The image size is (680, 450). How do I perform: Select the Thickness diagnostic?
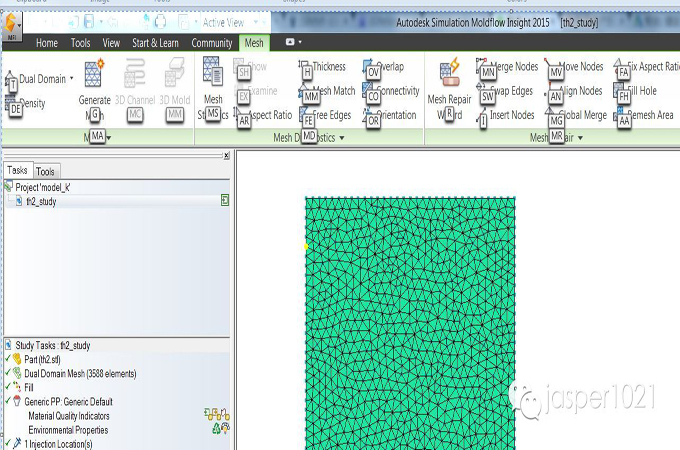[322, 67]
